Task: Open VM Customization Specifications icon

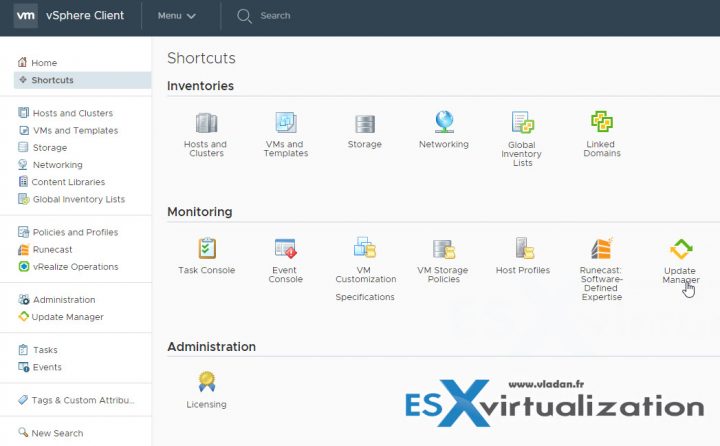Action: pyautogui.click(x=364, y=249)
